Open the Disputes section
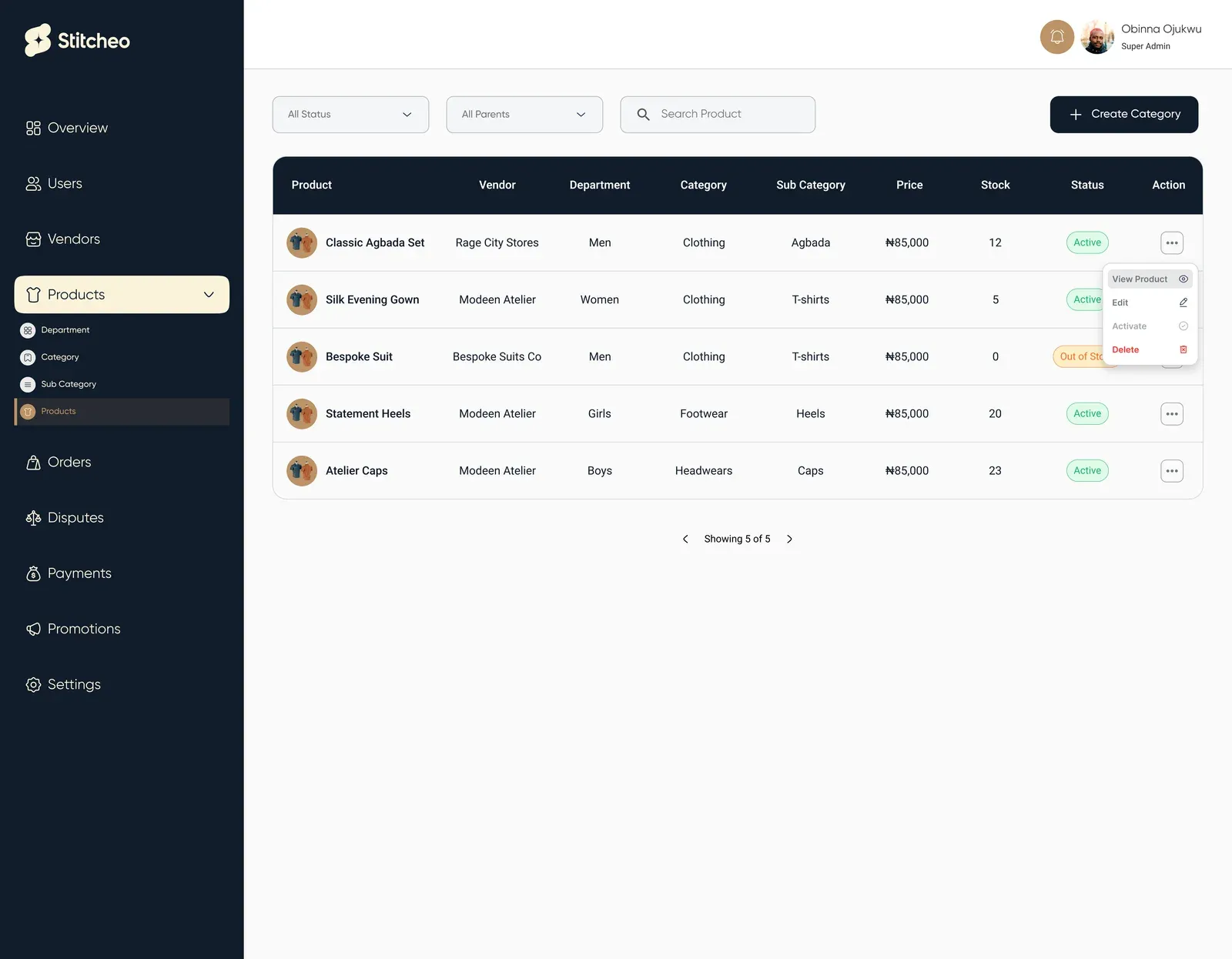The height and width of the screenshot is (959, 1232). point(65,517)
